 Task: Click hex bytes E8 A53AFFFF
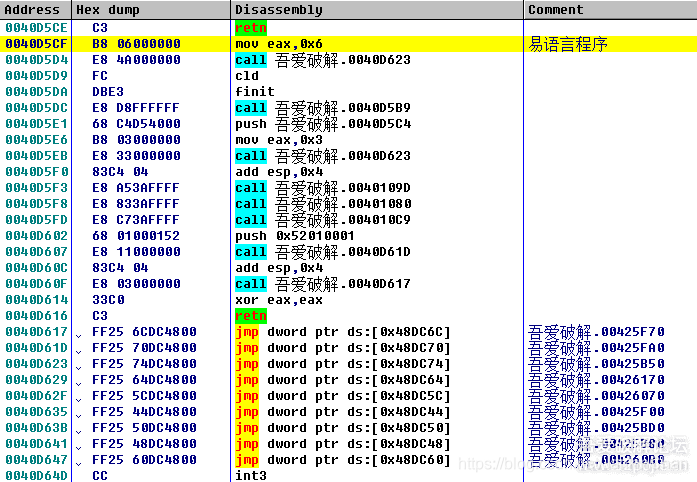(136, 188)
